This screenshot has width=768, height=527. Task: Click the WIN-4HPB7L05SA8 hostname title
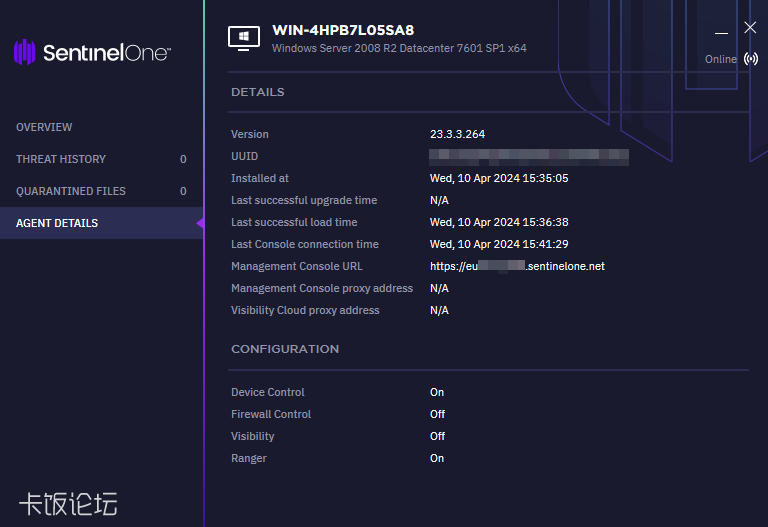click(343, 30)
